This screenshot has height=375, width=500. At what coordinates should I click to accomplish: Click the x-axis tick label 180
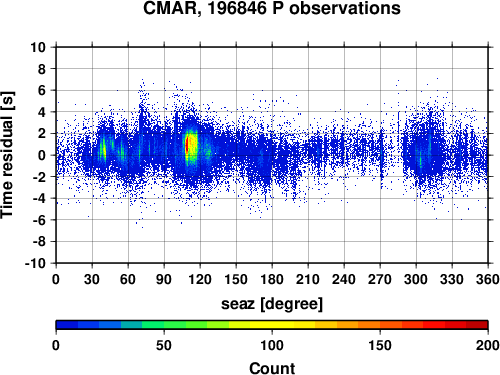coord(272,279)
